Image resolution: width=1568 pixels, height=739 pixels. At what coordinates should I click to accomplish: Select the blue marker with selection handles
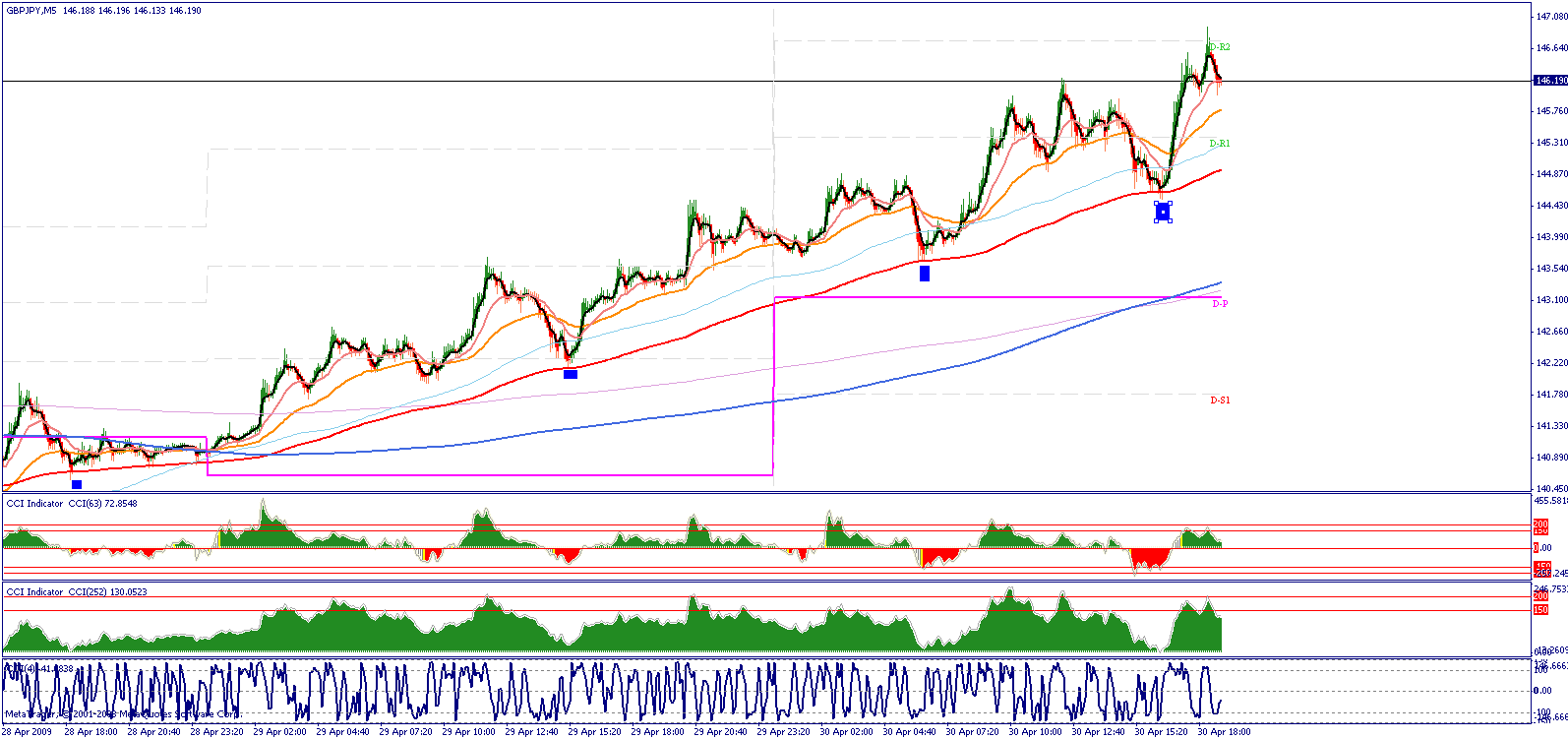coord(1163,212)
